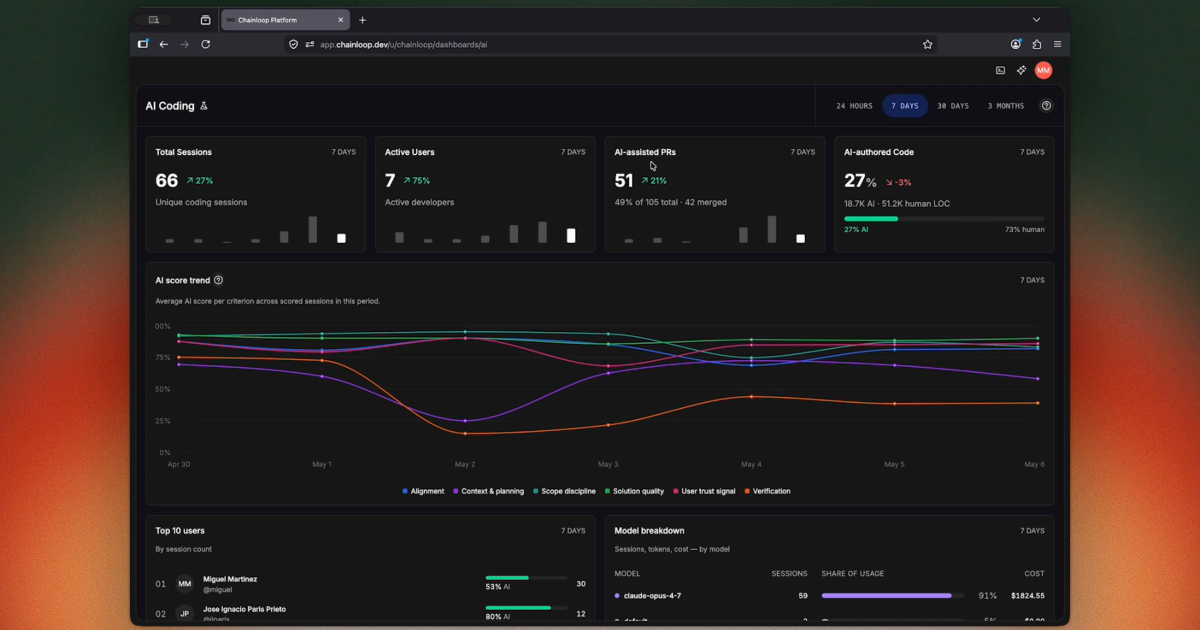Viewport: 1200px width, 630px height.
Task: Toggle the Context & planning legend item
Action: 489,491
